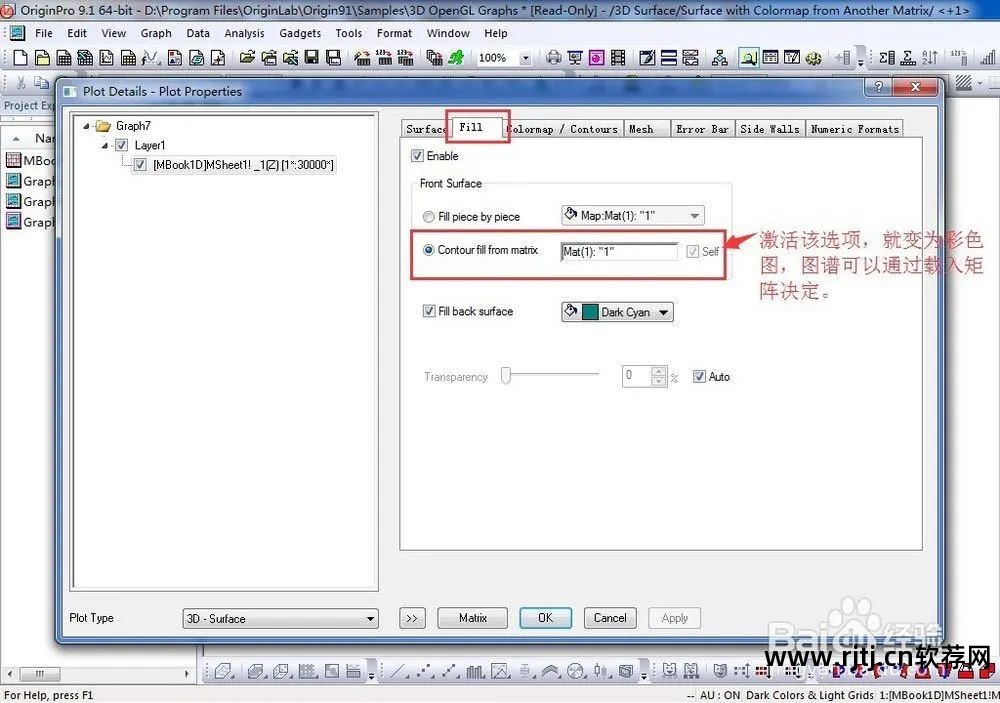Click the Project Explorer horizontal scrollbar

coord(98,674)
